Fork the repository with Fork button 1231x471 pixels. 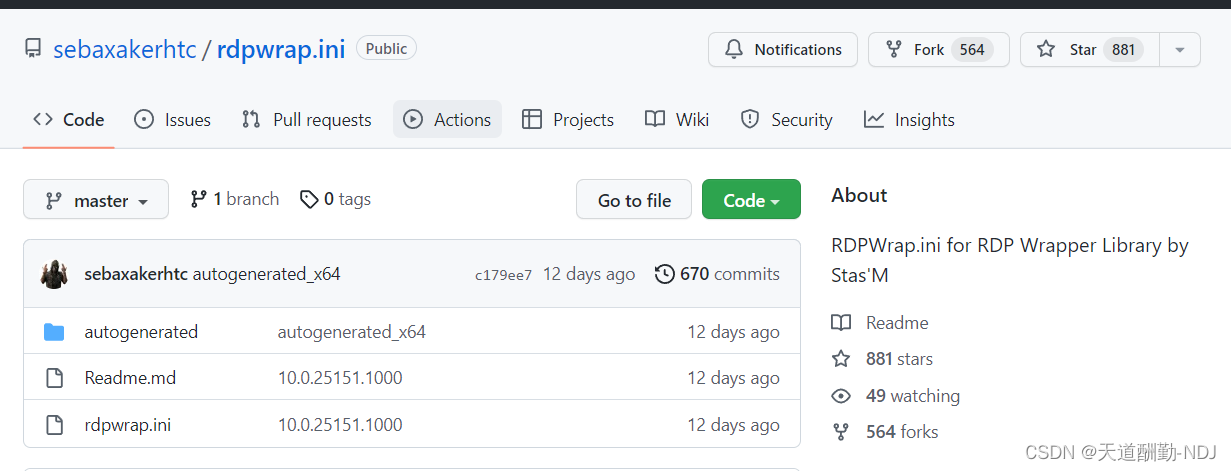pos(938,49)
